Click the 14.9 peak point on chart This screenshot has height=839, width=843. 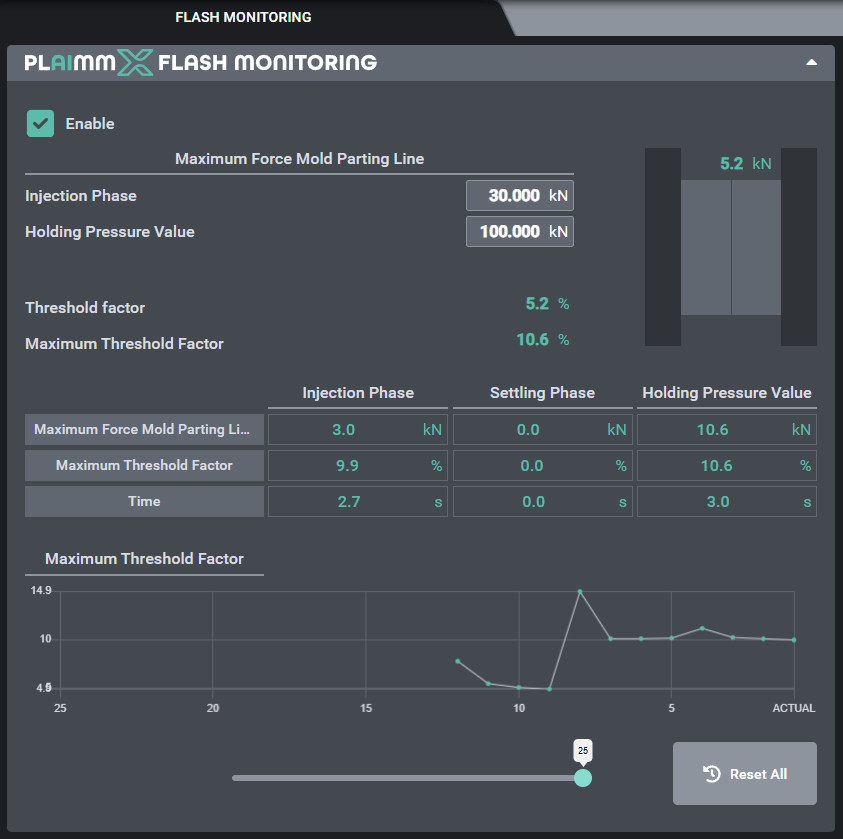tap(580, 592)
